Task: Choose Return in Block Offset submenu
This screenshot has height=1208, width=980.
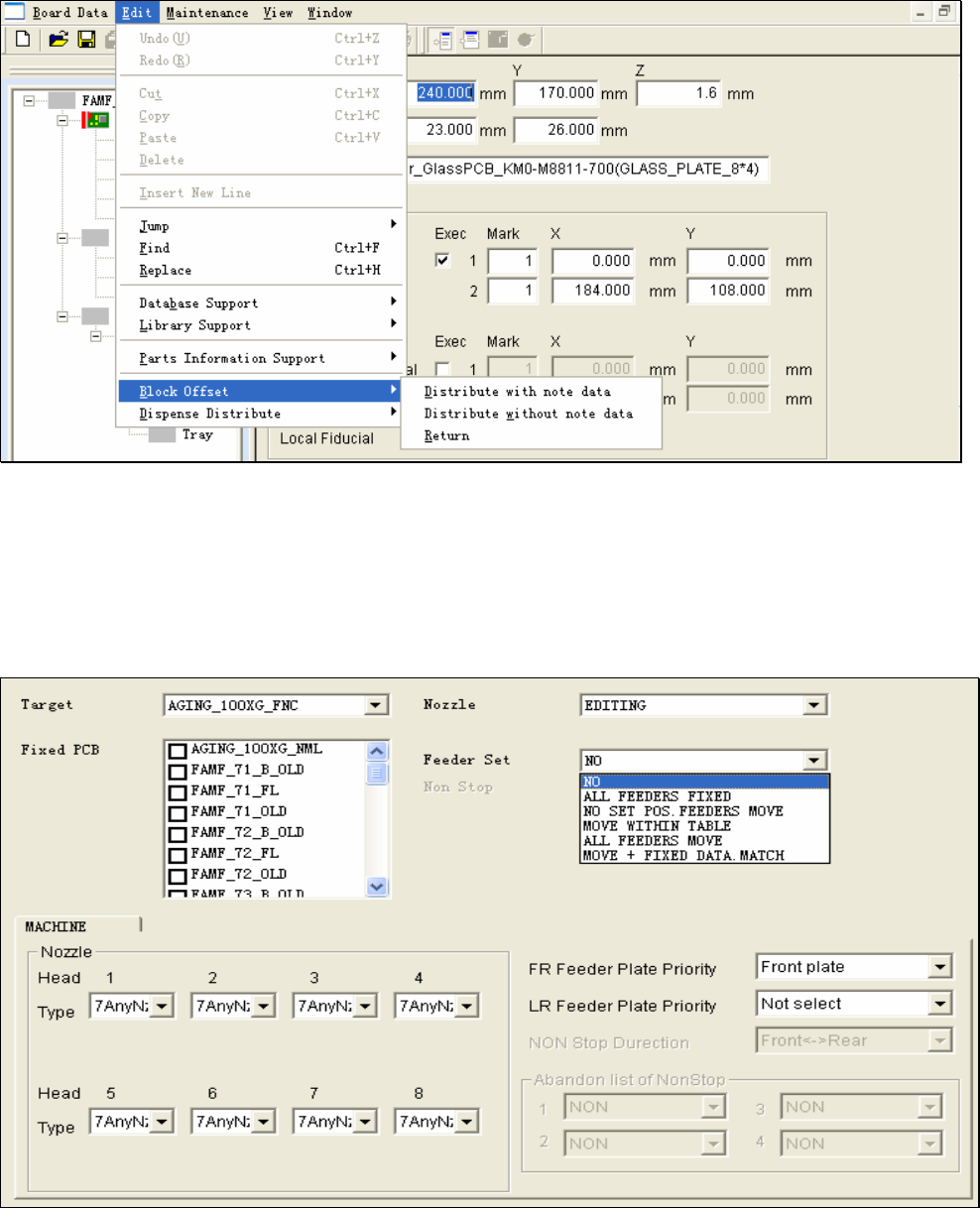Action: (532, 435)
